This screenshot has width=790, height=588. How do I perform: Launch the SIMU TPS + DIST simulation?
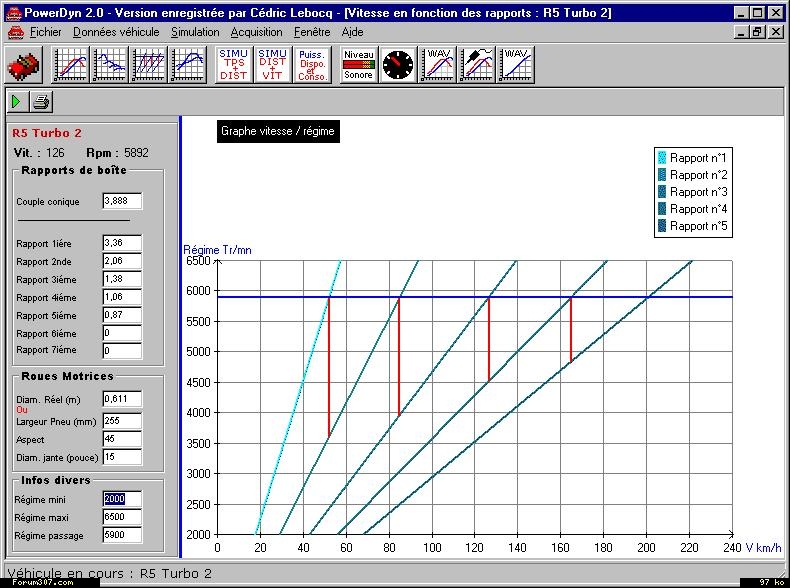pyautogui.click(x=234, y=66)
